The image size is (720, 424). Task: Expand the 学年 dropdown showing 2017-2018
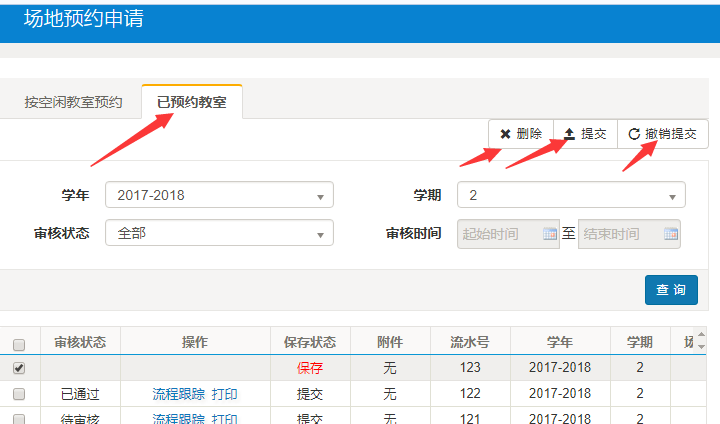220,195
